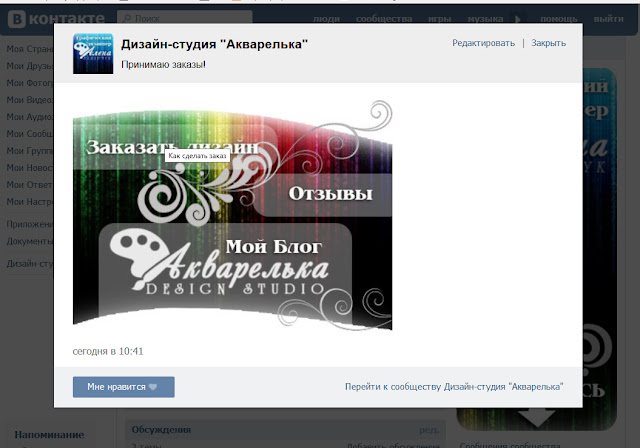Click the title Дизайн-студия "Акварелька"
The image size is (640, 448).
point(214,44)
